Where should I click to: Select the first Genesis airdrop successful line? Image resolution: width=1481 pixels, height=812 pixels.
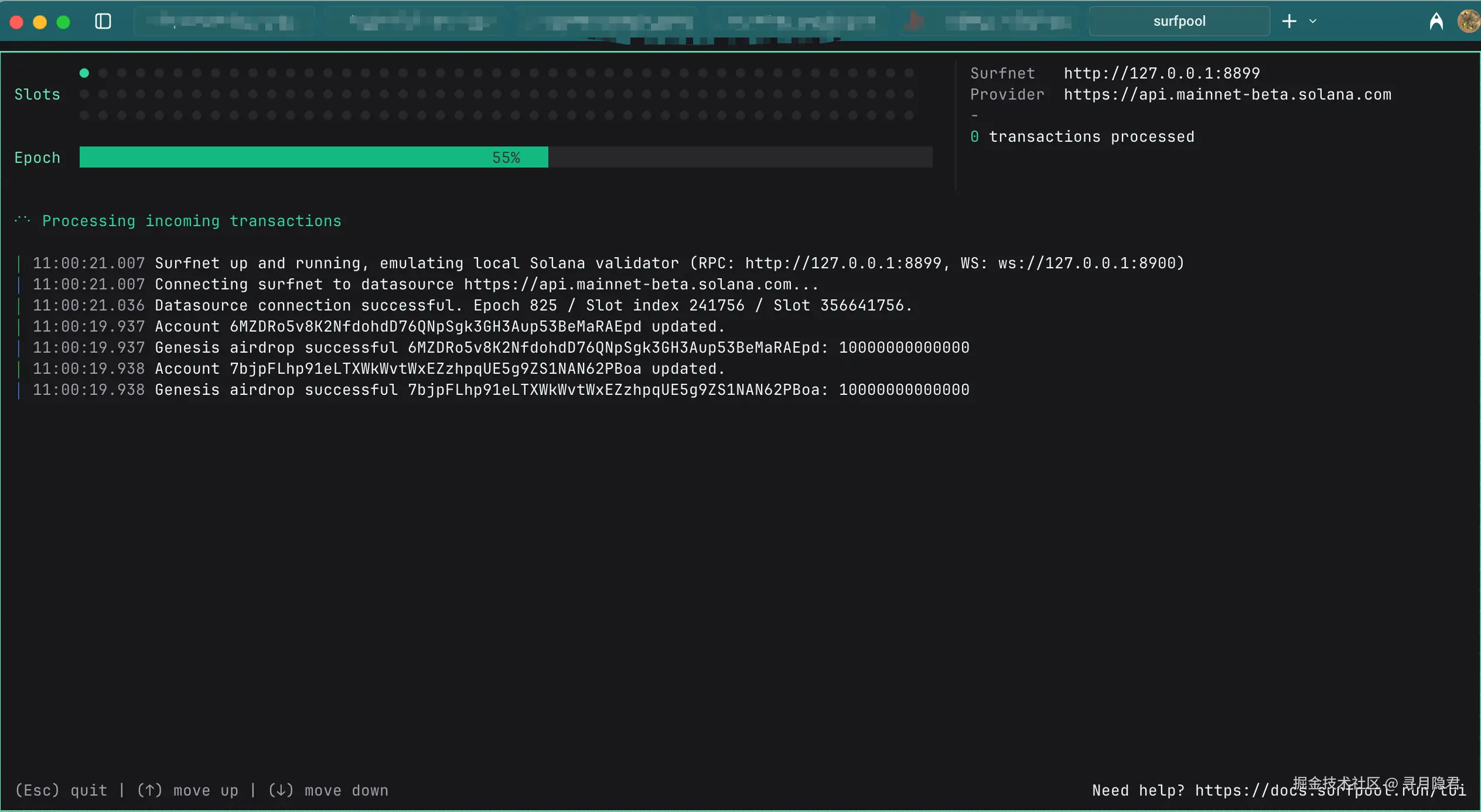501,347
